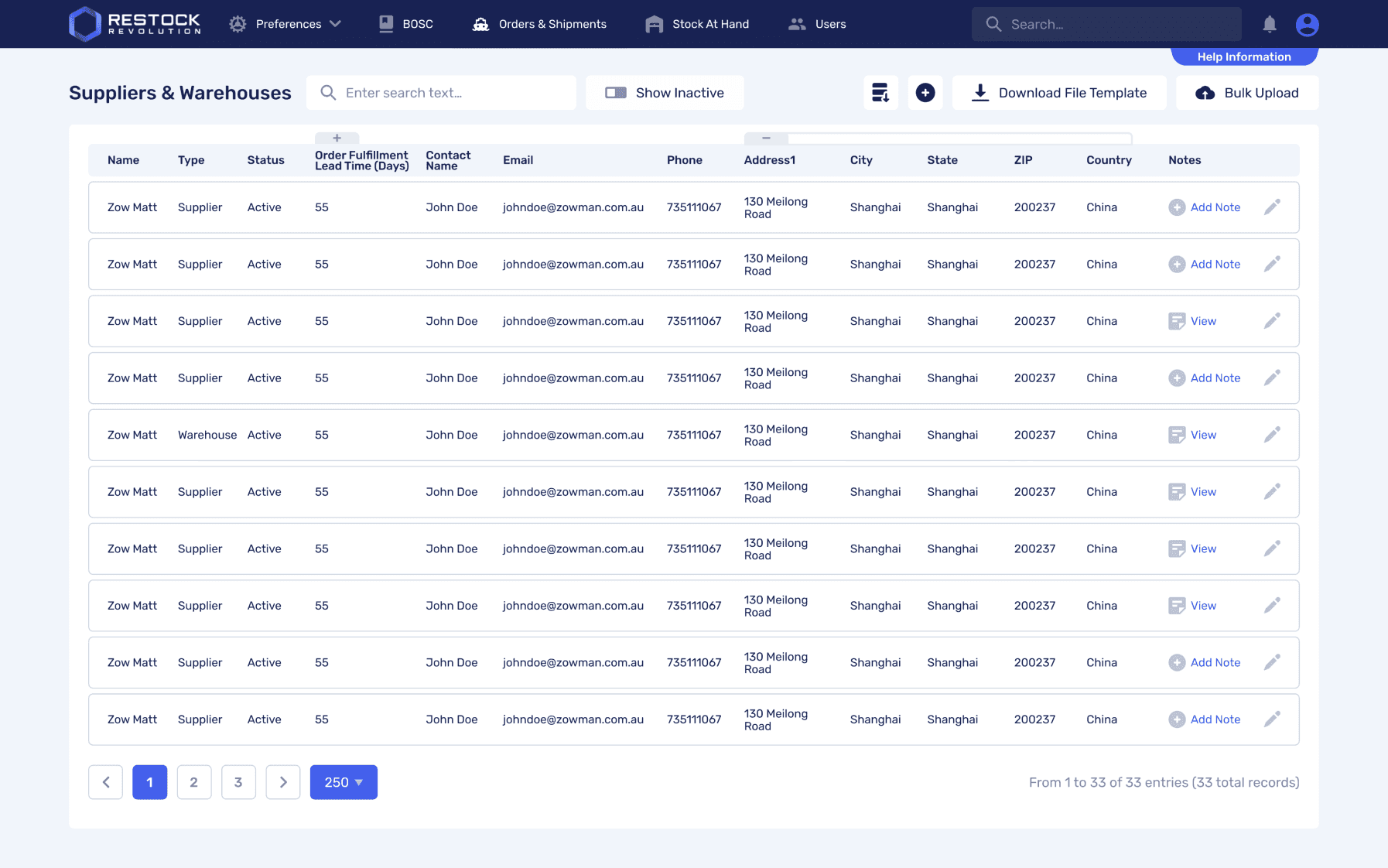Edit the second row using pencil icon
The width and height of the screenshot is (1388, 868).
tap(1272, 264)
